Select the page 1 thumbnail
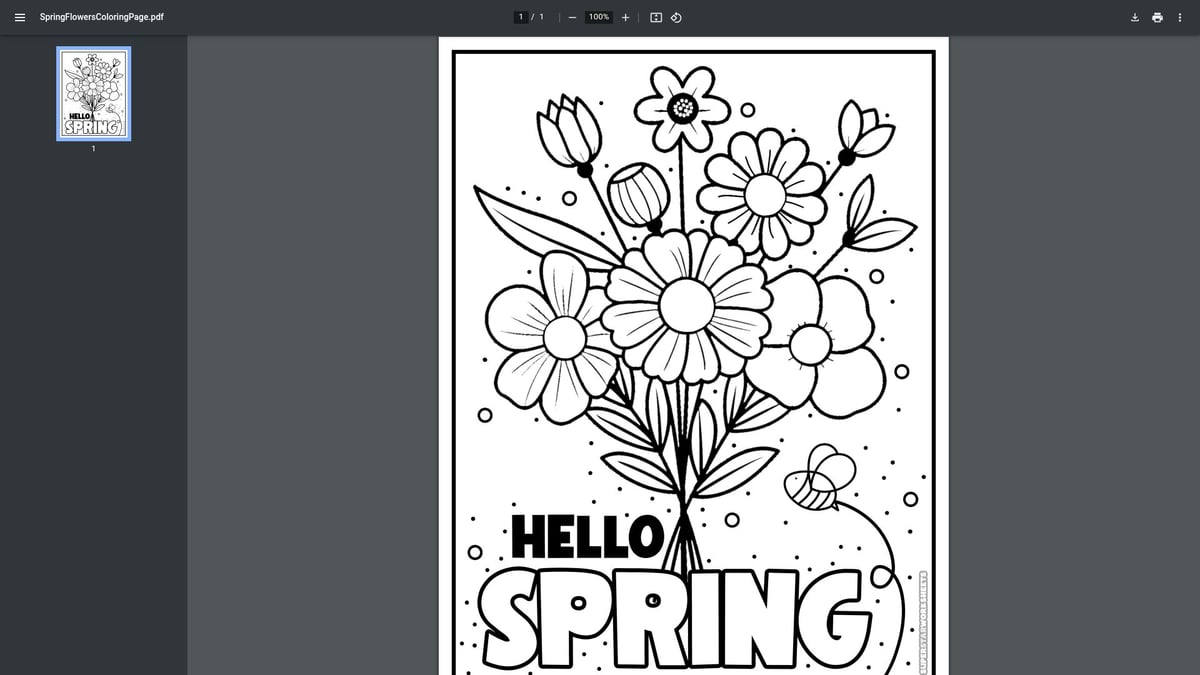Viewport: 1200px width, 675px height. coord(93,93)
